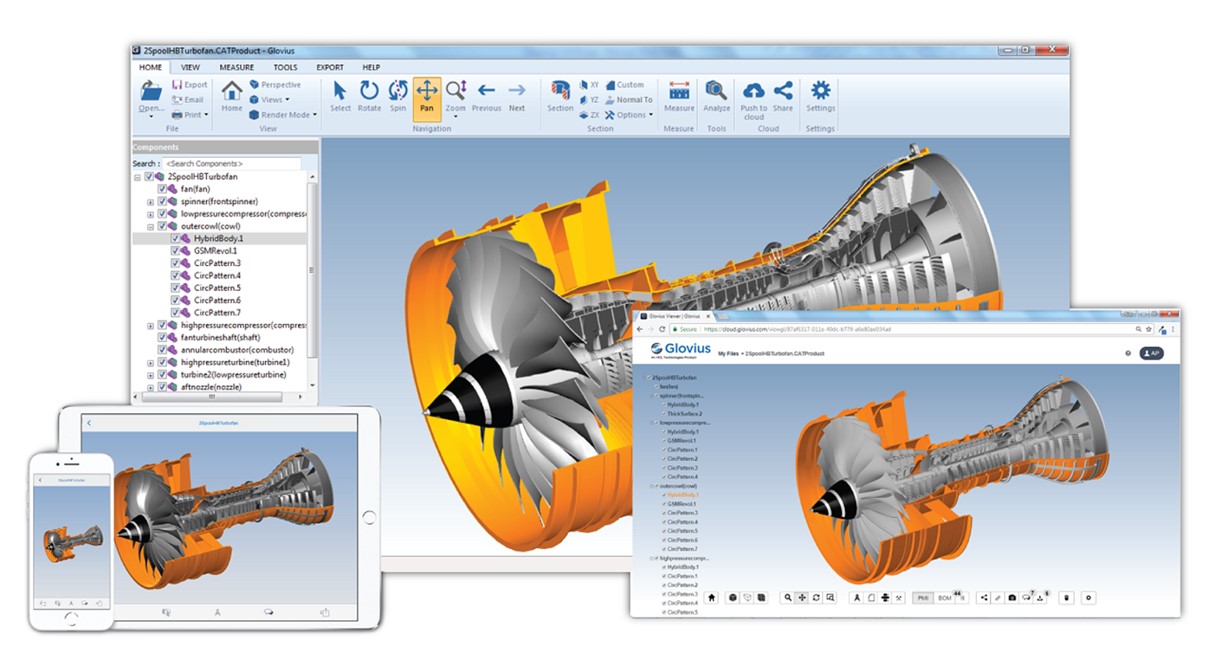Untick the annularcombustor(combustor) checkbox
1215x666 pixels.
coord(162,350)
